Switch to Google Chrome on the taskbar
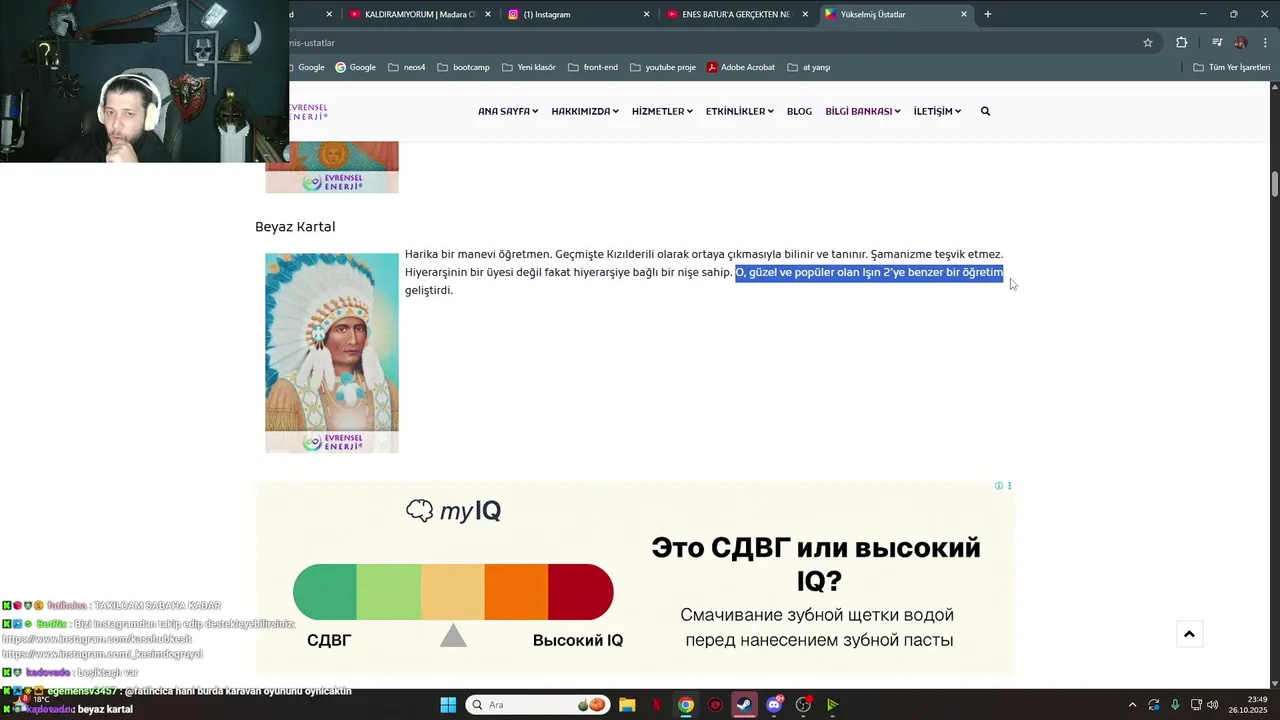Viewport: 1280px width, 720px height. point(686,705)
